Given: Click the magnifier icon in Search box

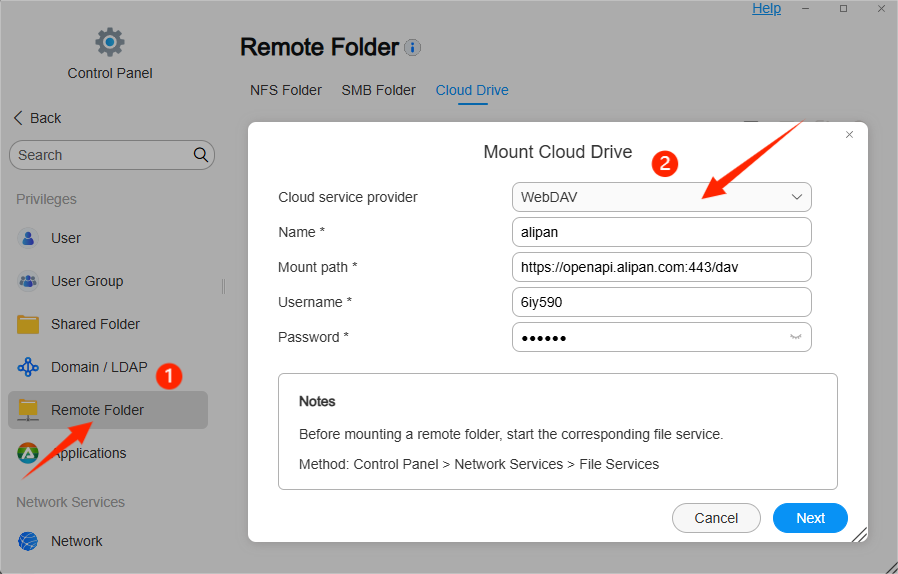Looking at the screenshot, I should [x=200, y=155].
